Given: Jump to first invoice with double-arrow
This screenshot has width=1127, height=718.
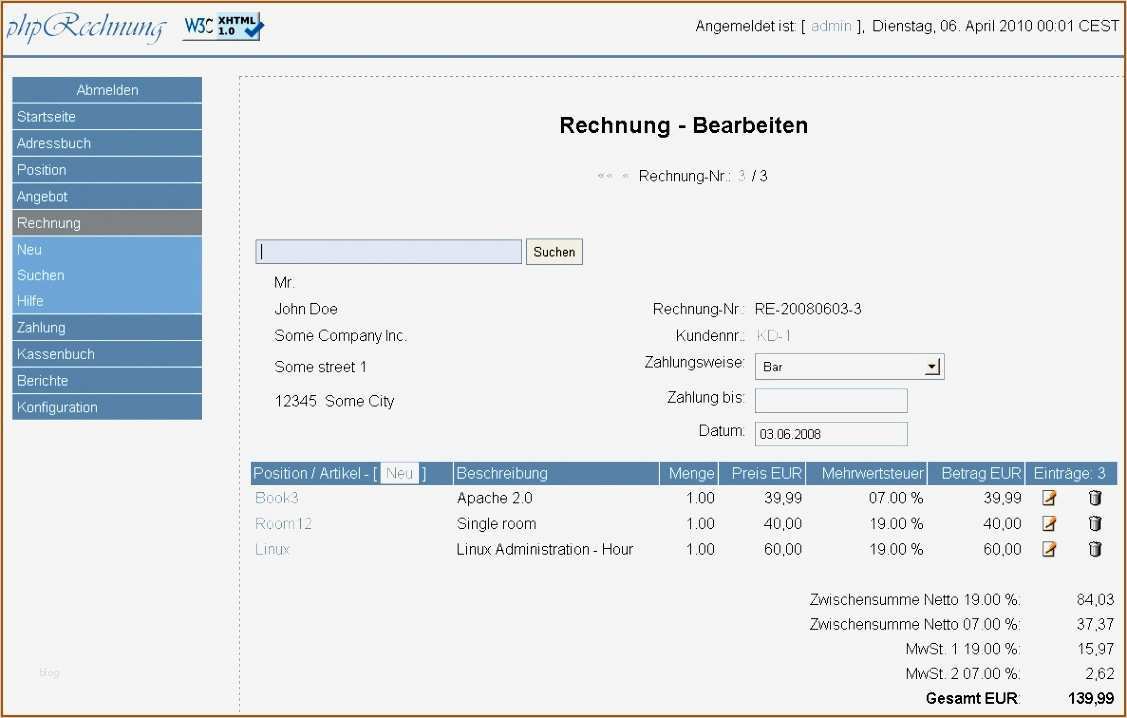Looking at the screenshot, I should [x=605, y=175].
